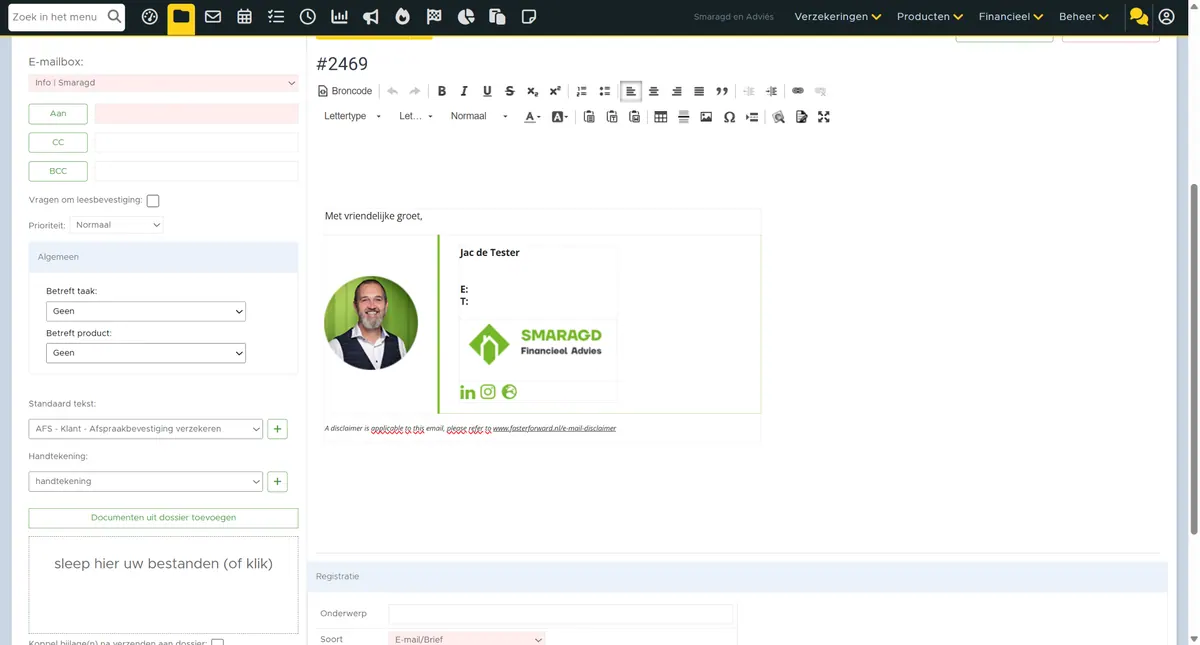Open the mail envelope icon

[213, 17]
